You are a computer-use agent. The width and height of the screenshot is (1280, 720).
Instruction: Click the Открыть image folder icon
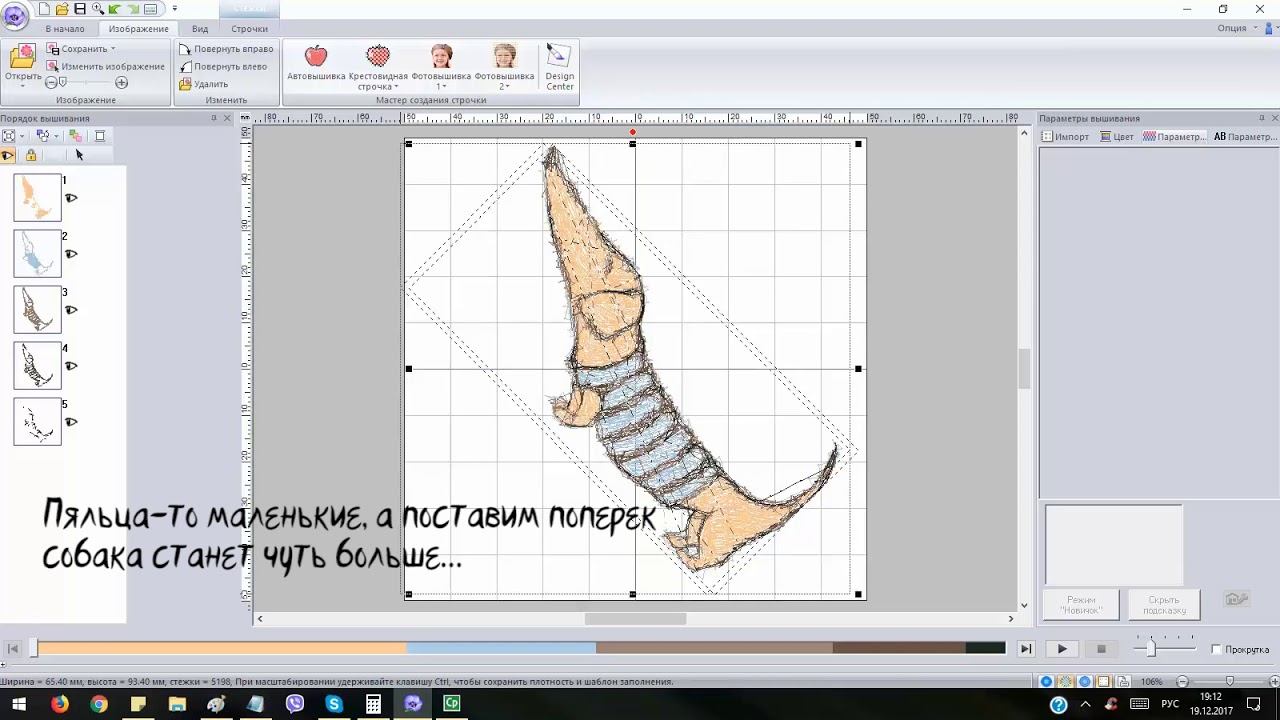[x=22, y=57]
